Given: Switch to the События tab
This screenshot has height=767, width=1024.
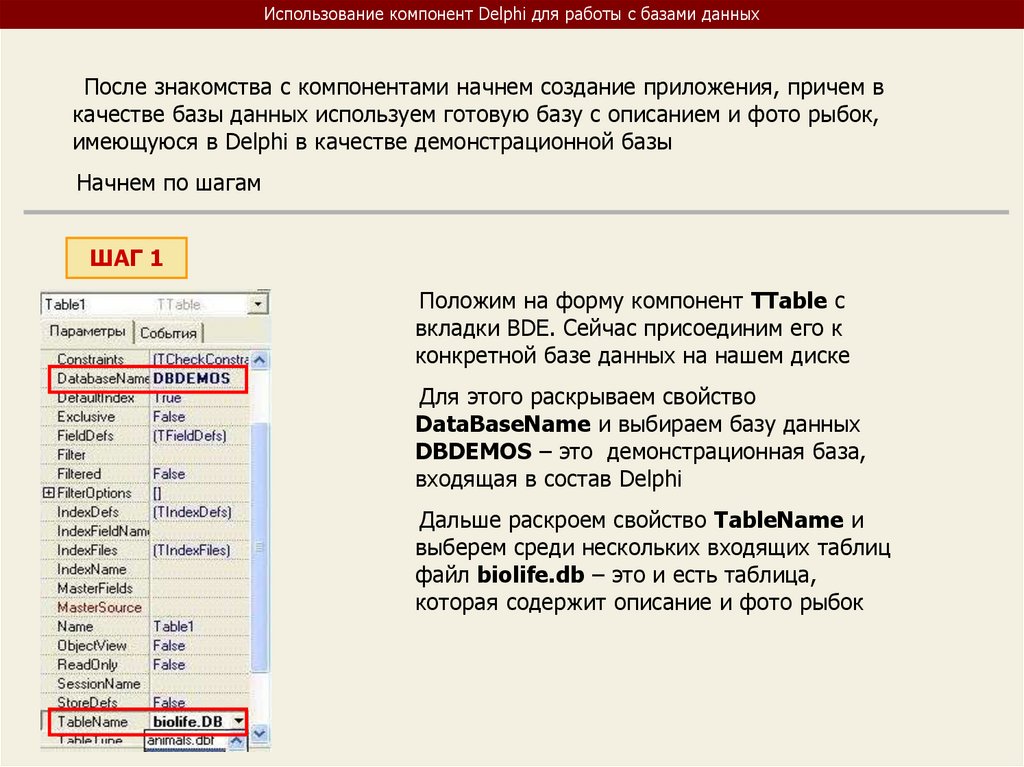Looking at the screenshot, I should (168, 333).
